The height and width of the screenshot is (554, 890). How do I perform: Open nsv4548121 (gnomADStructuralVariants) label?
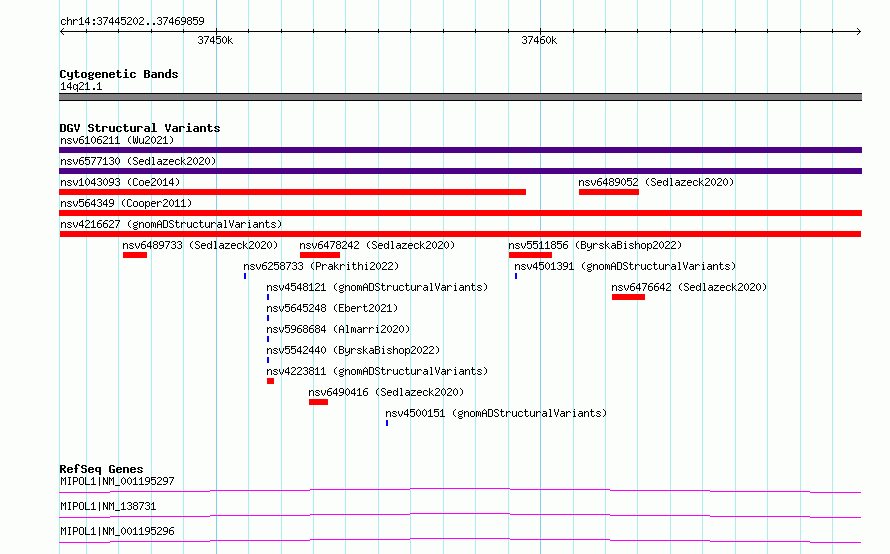377,287
